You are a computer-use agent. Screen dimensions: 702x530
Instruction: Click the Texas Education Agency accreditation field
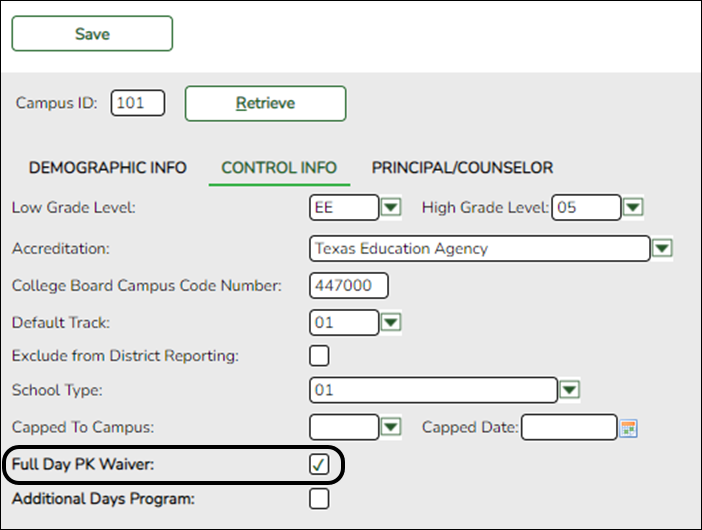479,248
